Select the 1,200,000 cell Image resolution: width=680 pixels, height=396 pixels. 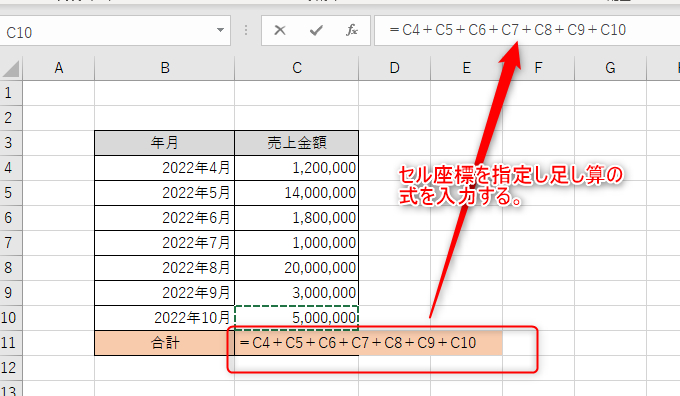click(297, 168)
